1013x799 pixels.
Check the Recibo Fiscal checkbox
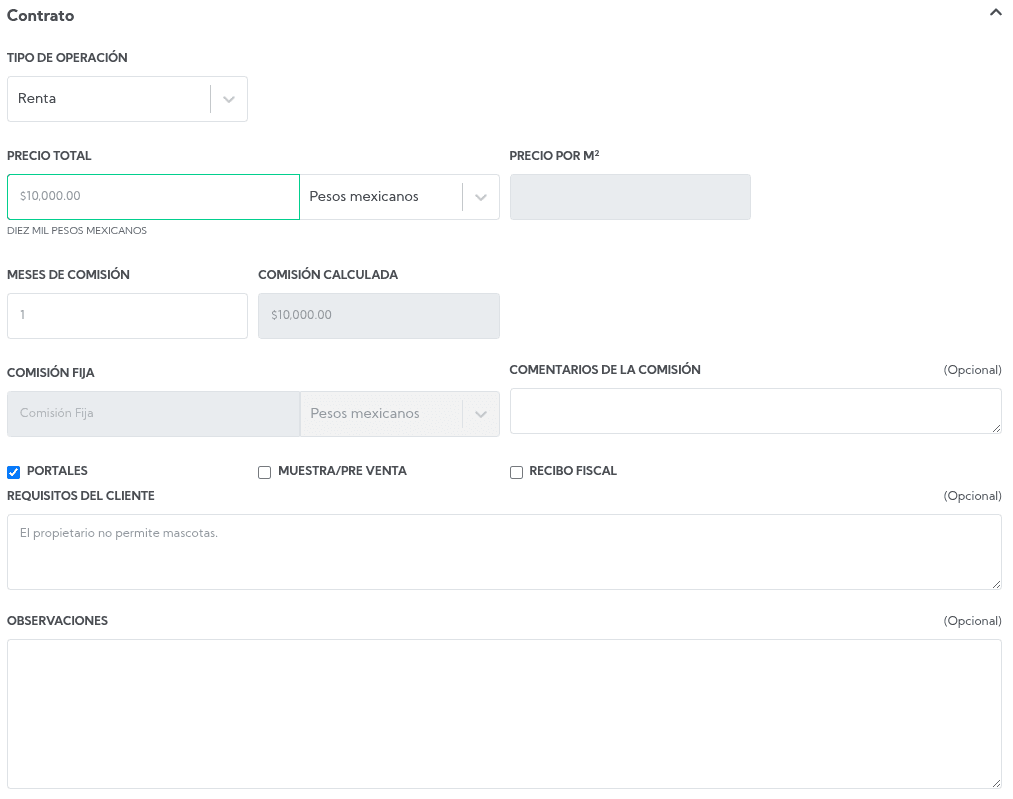coord(517,473)
